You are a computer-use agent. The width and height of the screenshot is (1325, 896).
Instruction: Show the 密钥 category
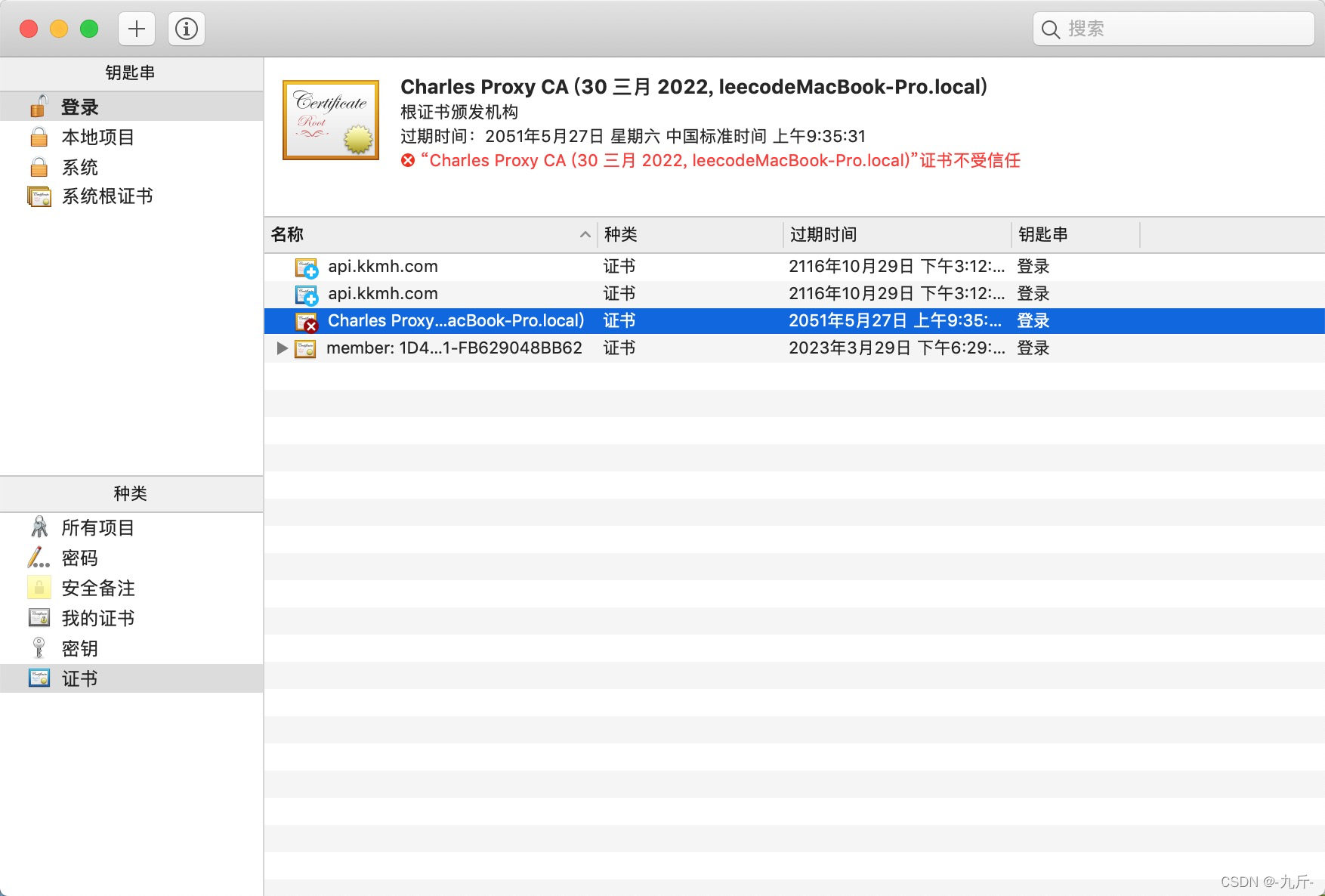pos(131,648)
